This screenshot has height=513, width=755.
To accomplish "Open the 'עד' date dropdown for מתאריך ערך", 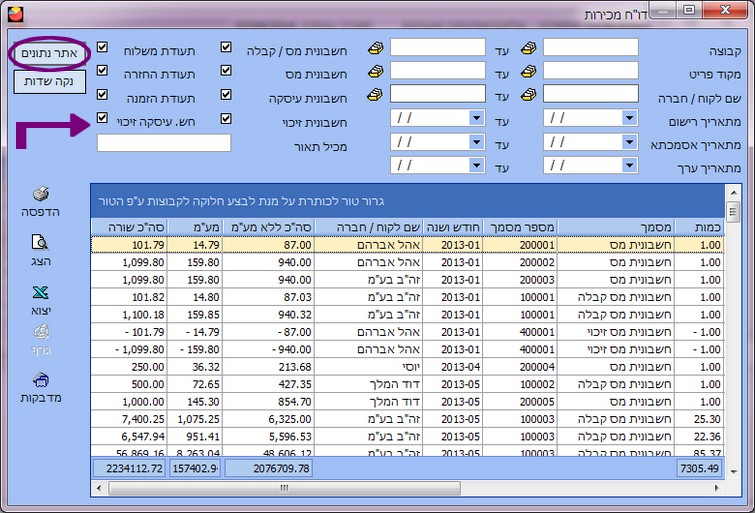I will (477, 165).
